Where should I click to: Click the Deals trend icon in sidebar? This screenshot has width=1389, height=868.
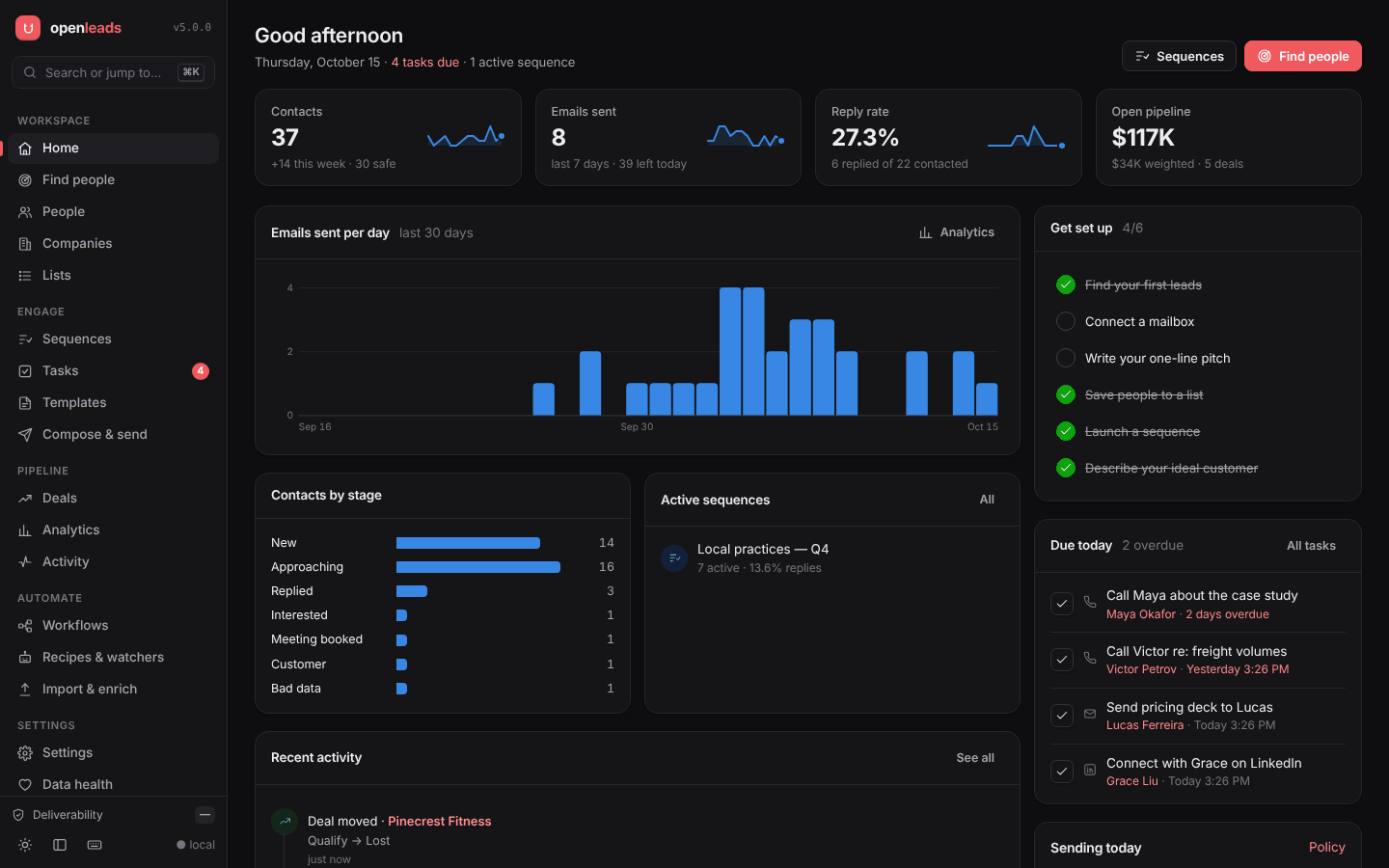click(25, 499)
